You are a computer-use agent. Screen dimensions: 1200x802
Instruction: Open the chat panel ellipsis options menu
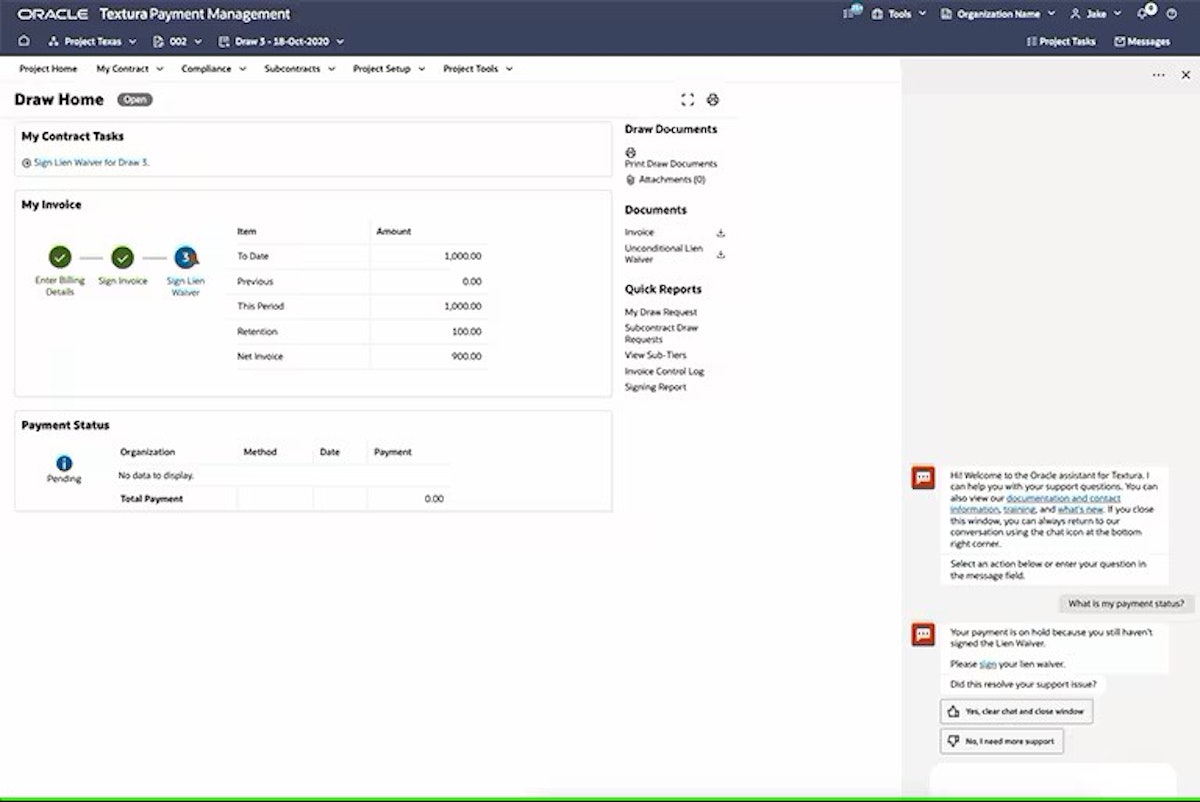[x=1158, y=75]
